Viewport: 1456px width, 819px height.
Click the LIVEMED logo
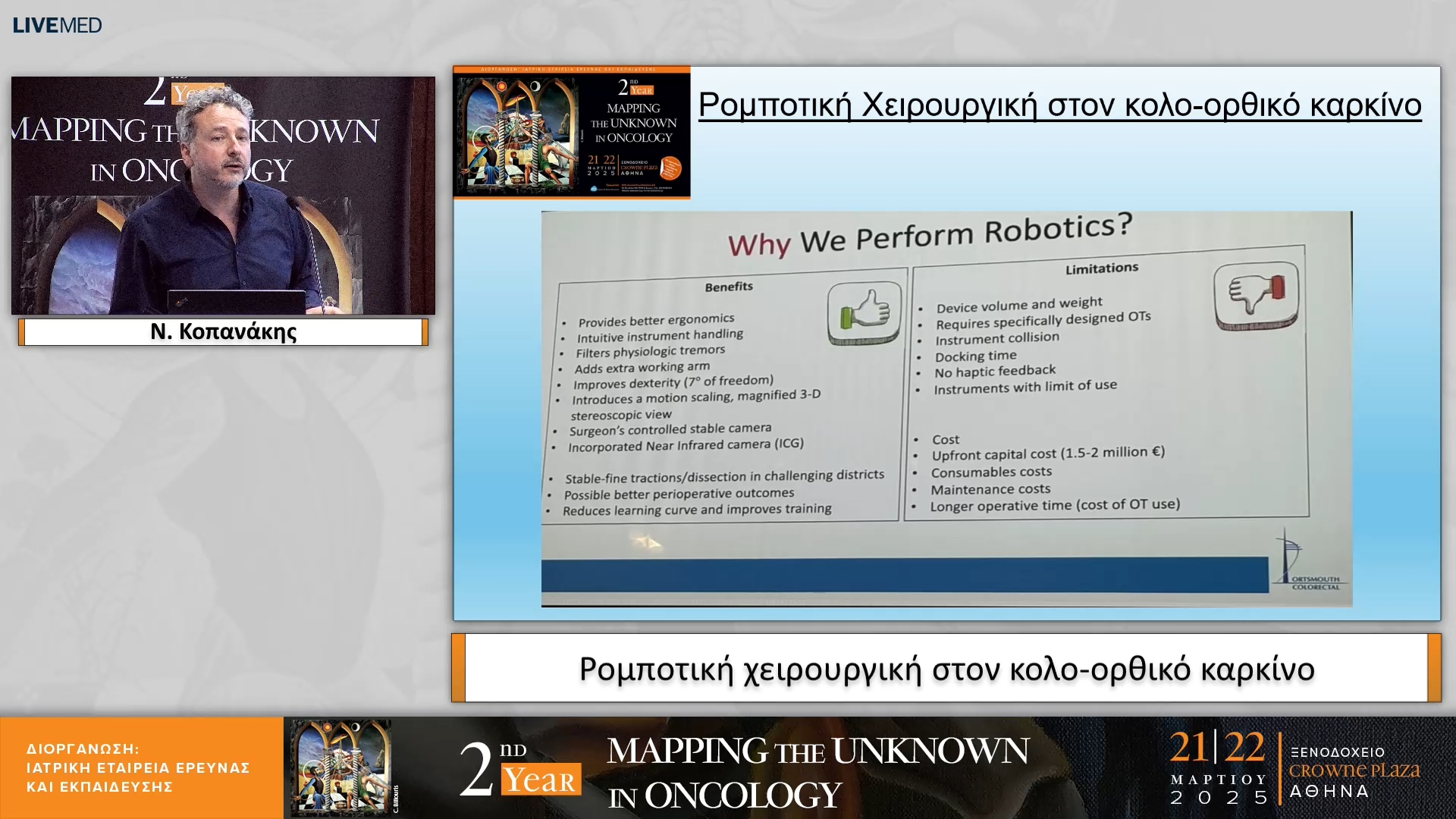tap(57, 25)
